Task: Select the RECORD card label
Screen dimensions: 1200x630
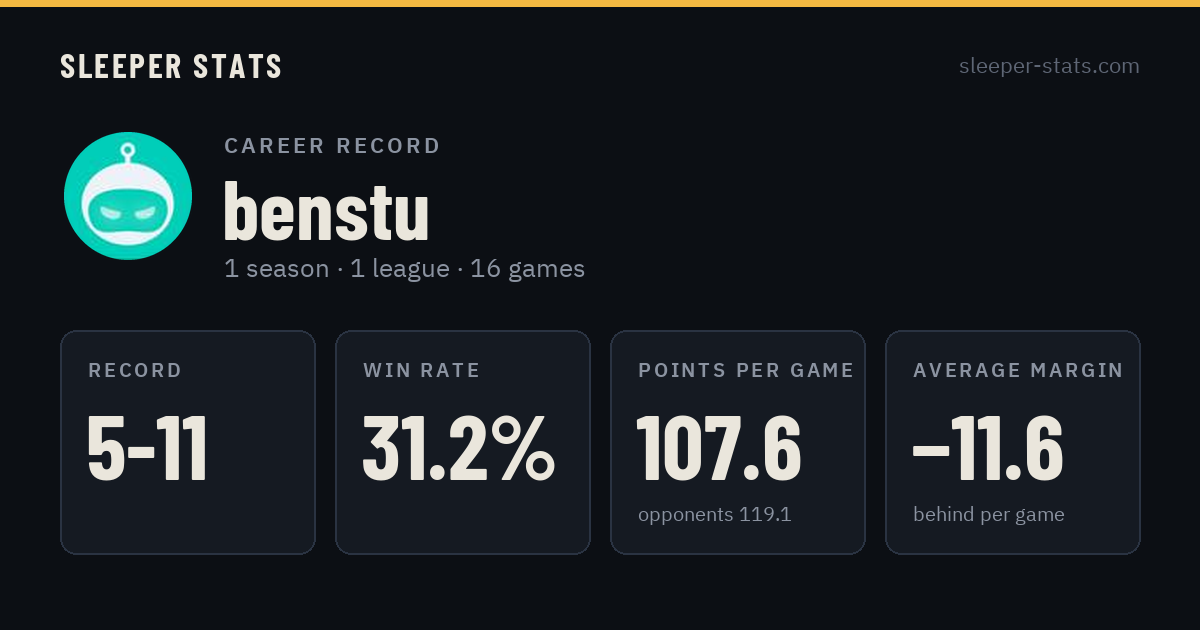Action: [135, 371]
